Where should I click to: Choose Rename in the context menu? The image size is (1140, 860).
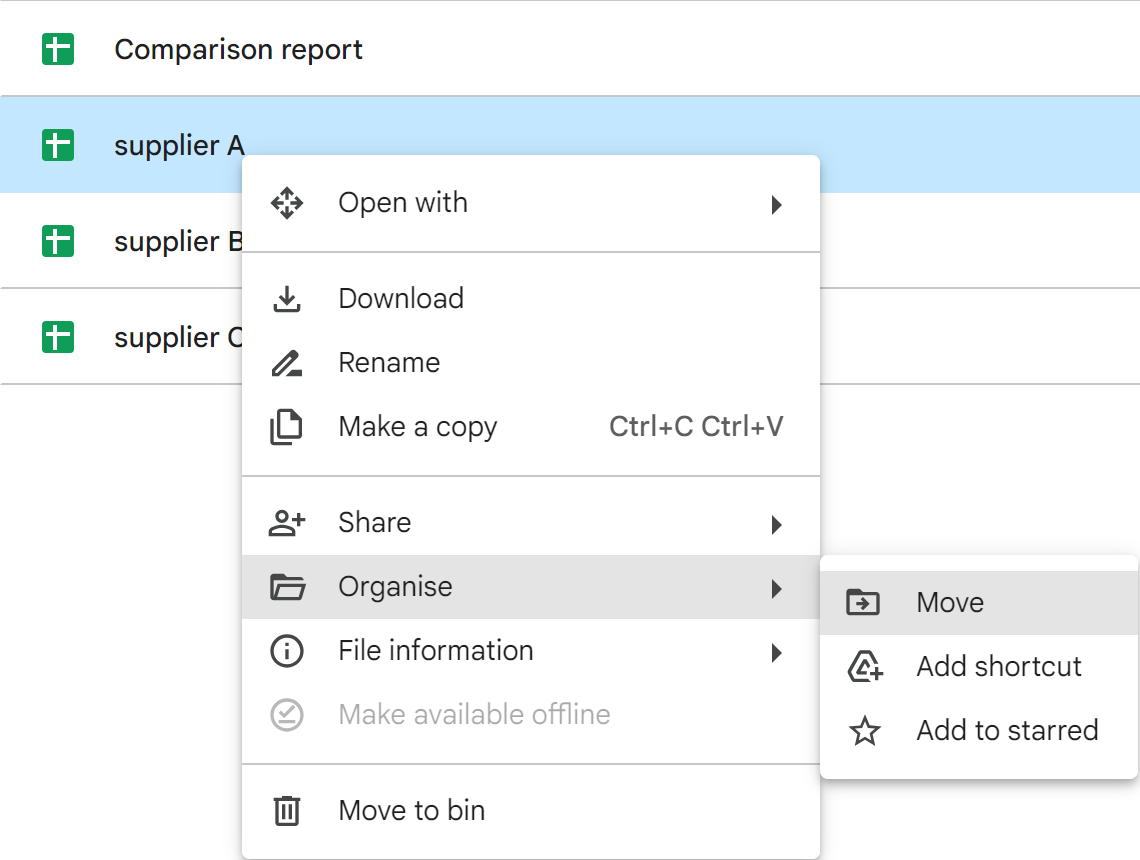click(x=531, y=363)
